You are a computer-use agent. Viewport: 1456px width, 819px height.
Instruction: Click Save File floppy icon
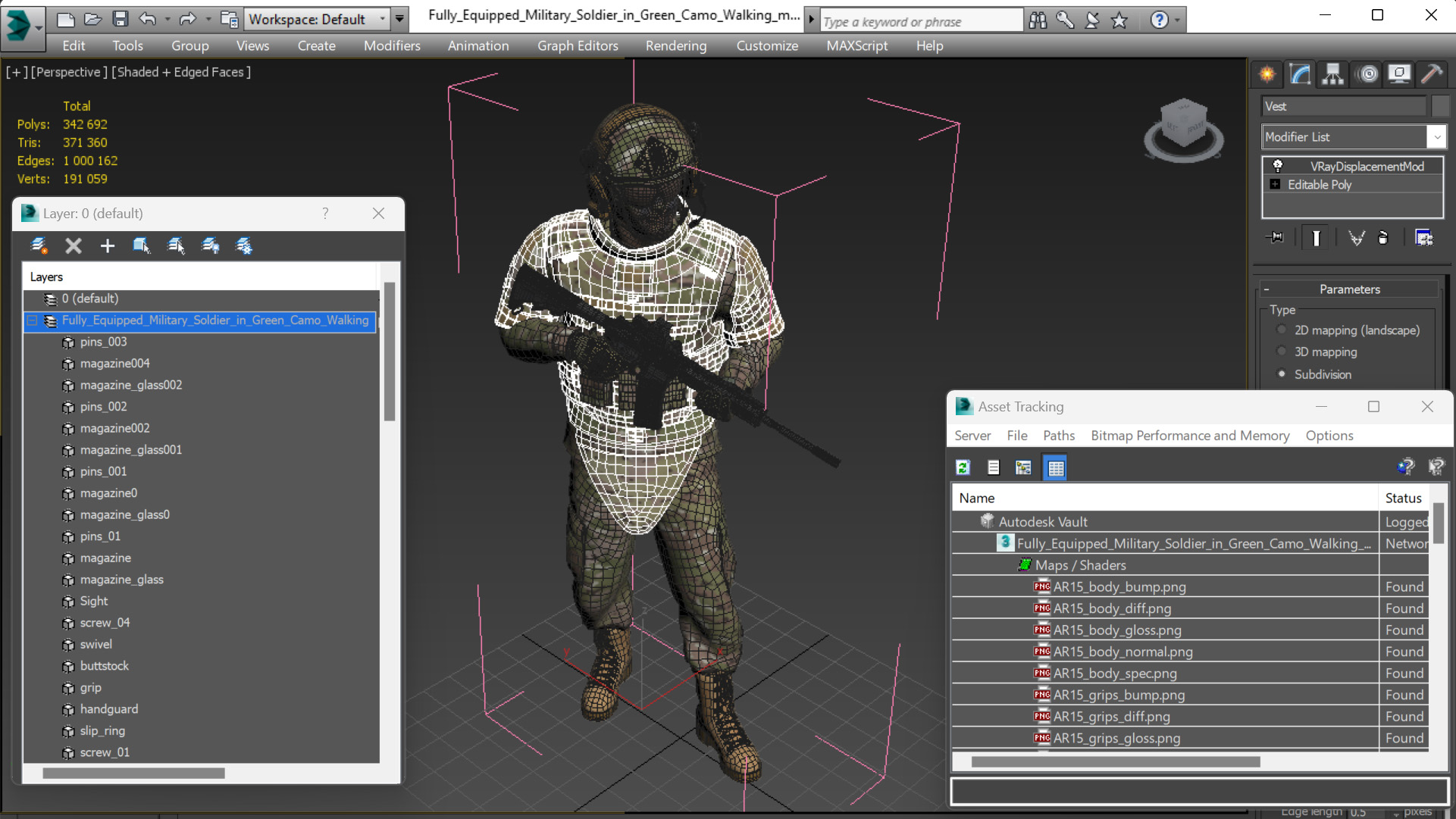click(120, 19)
